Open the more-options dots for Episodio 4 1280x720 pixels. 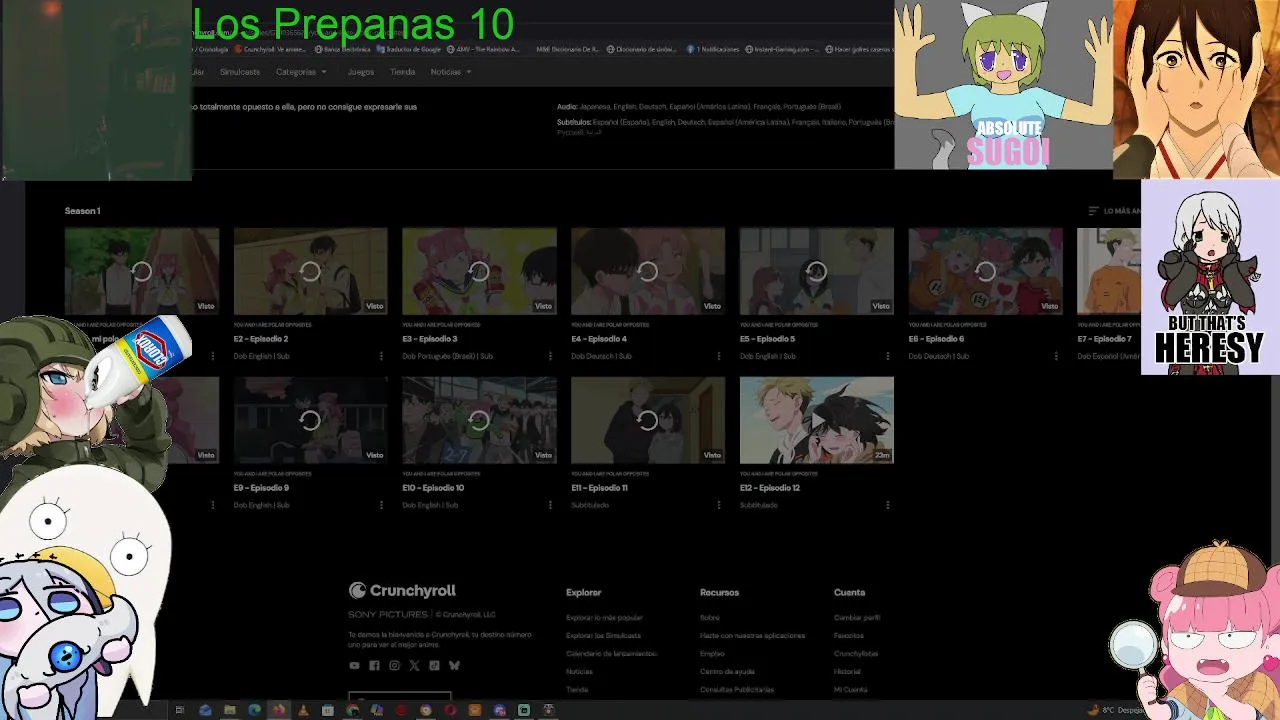pyautogui.click(x=718, y=356)
